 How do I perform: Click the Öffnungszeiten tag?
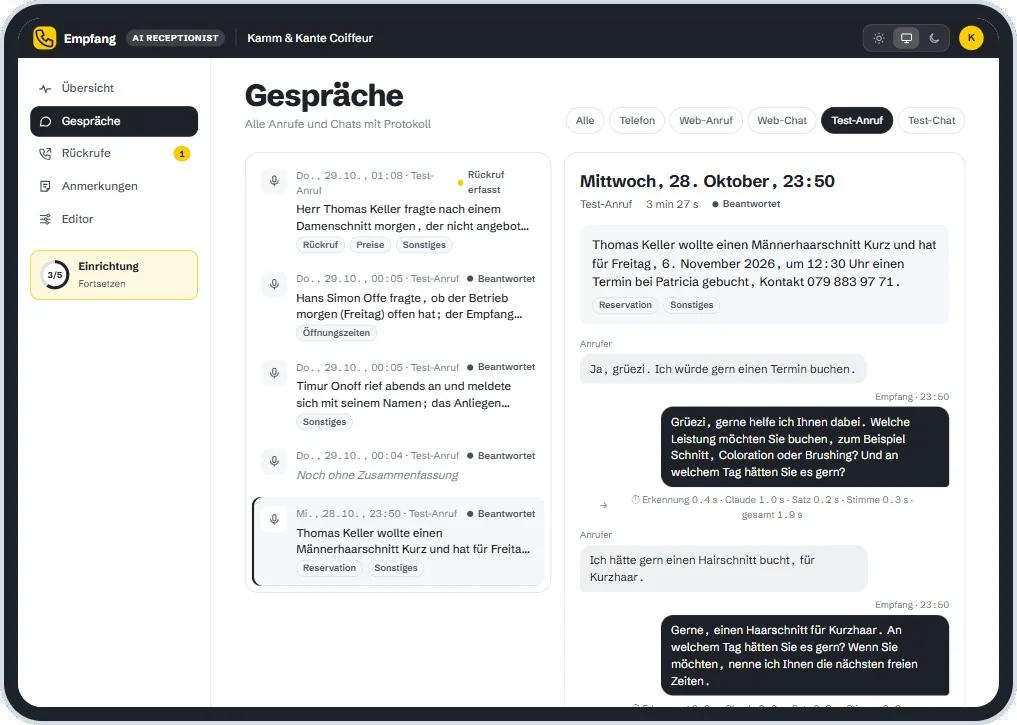point(336,333)
